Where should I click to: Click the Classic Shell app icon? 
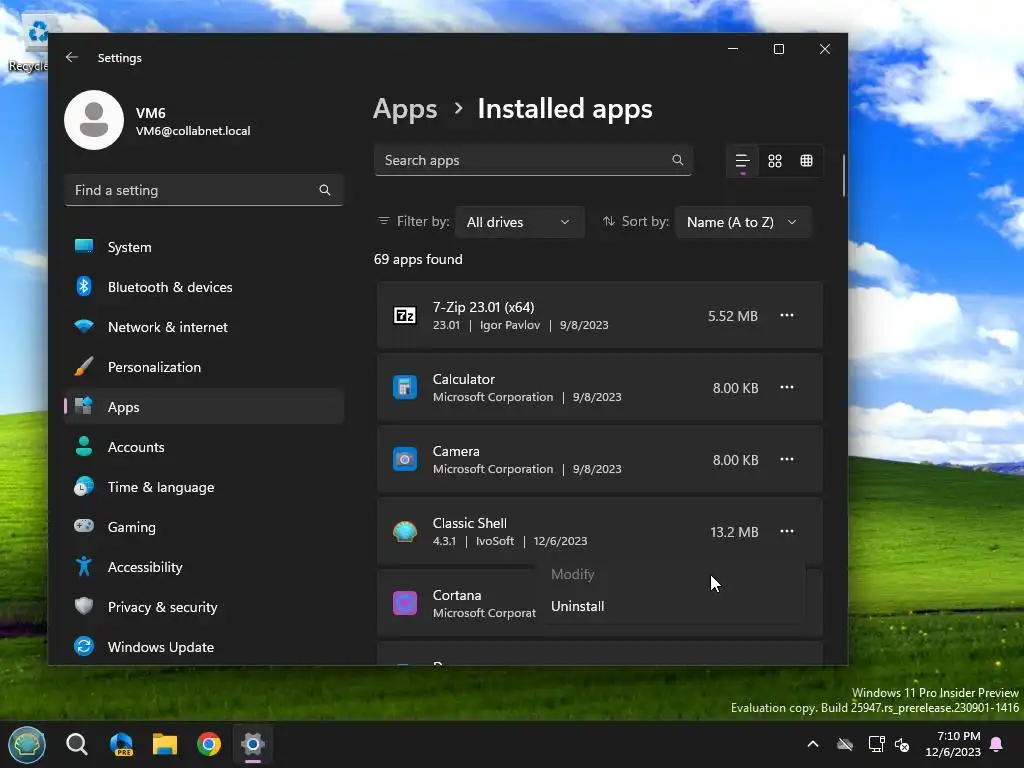coord(405,532)
